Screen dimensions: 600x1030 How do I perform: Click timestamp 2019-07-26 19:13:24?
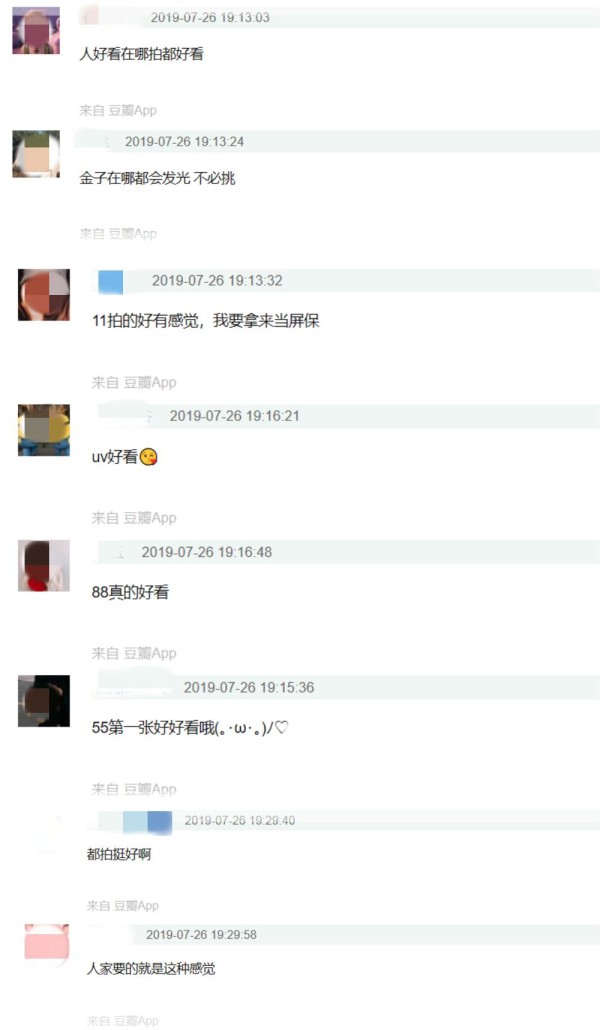click(184, 141)
